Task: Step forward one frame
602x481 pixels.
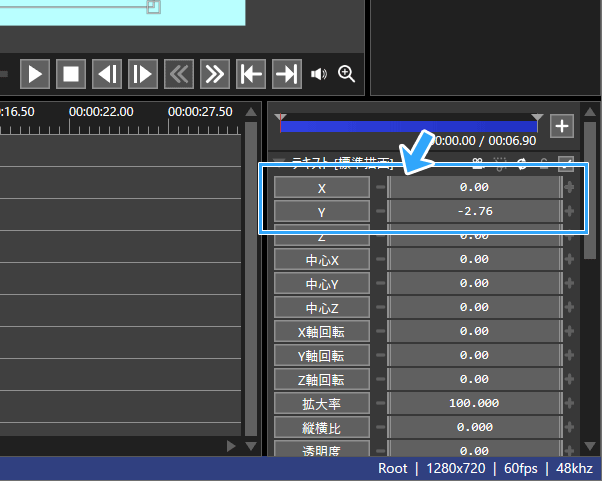Action: click(x=143, y=74)
